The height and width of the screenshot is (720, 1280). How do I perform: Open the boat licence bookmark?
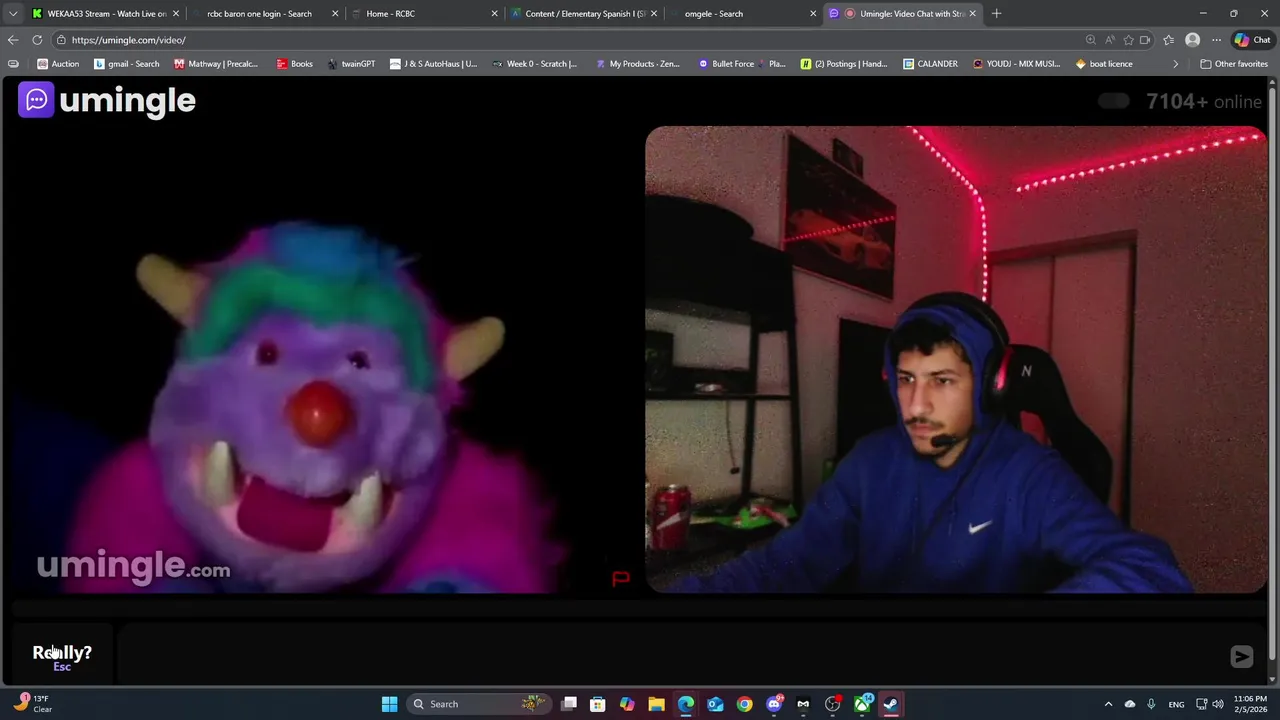click(x=1104, y=64)
